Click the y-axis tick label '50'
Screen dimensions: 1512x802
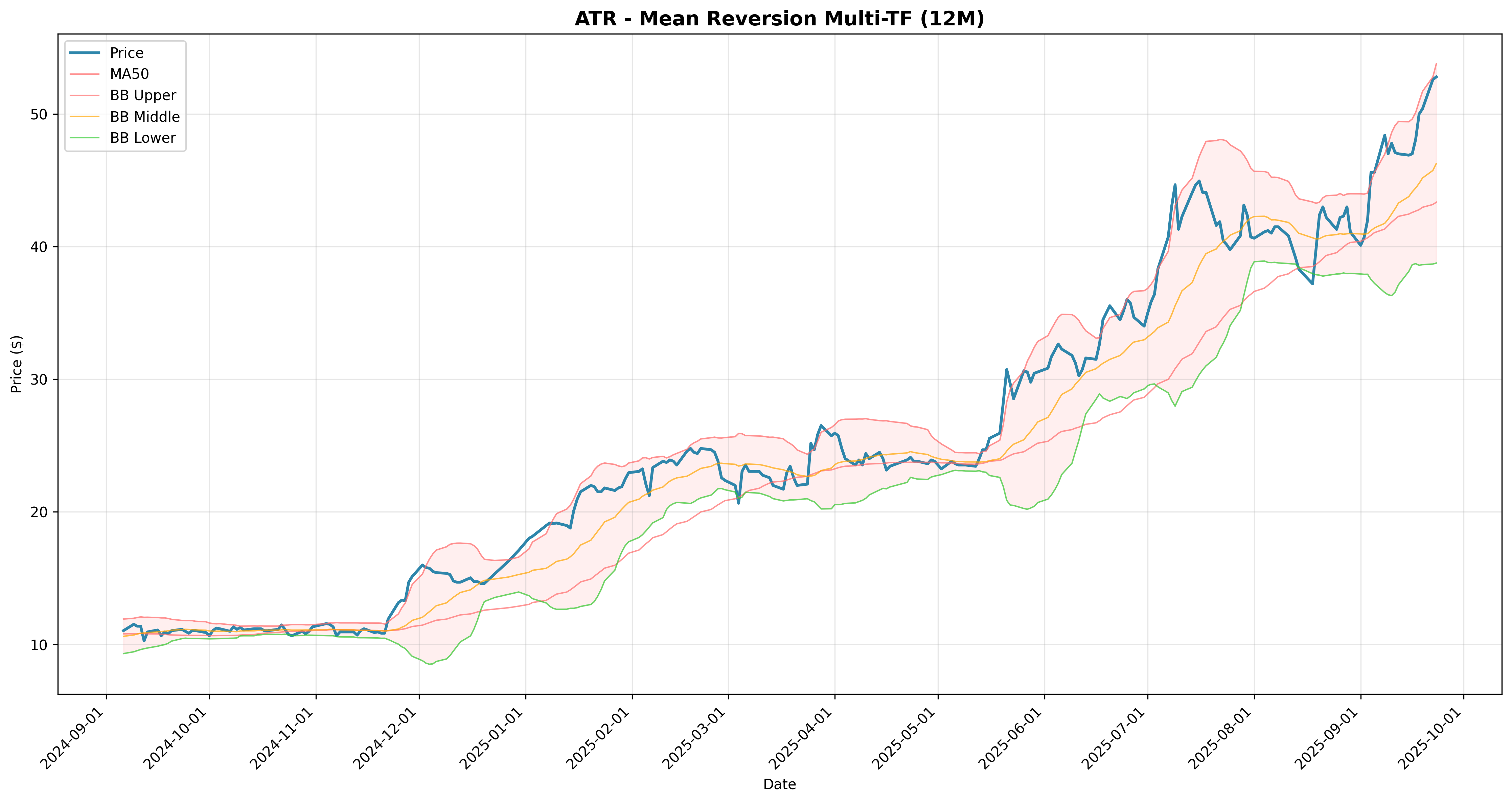click(x=39, y=114)
